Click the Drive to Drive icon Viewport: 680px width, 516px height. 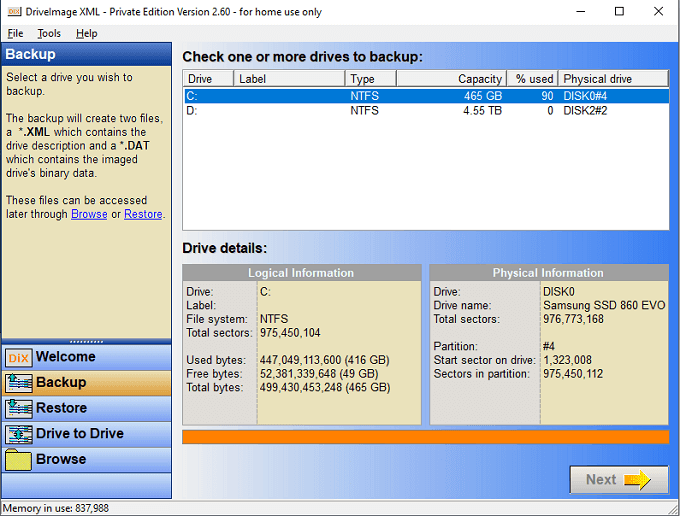[x=19, y=434]
